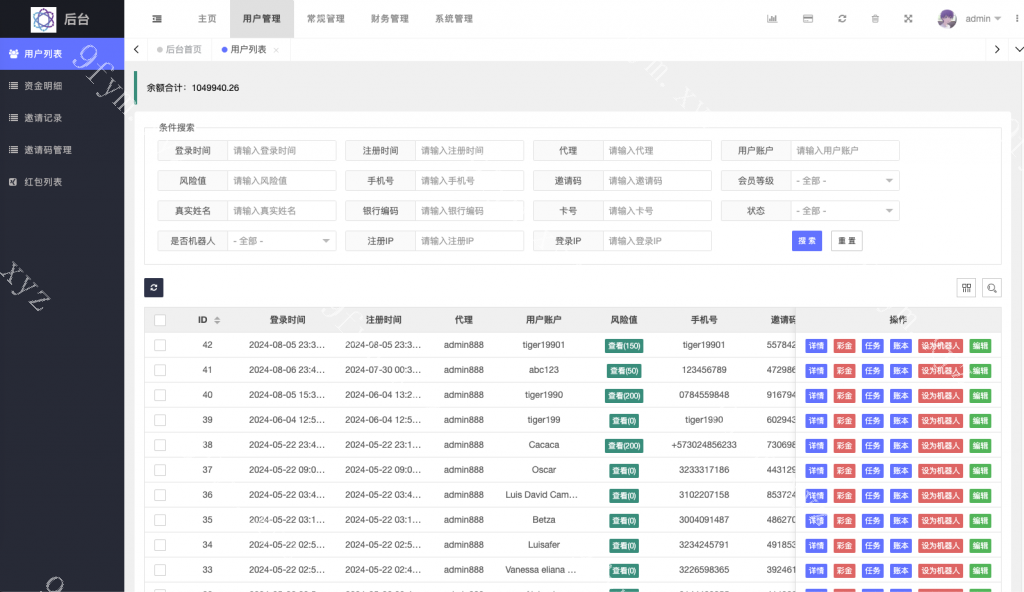Click 编辑 for user Oscar
Image resolution: width=1024 pixels, height=592 pixels.
[x=980, y=470]
